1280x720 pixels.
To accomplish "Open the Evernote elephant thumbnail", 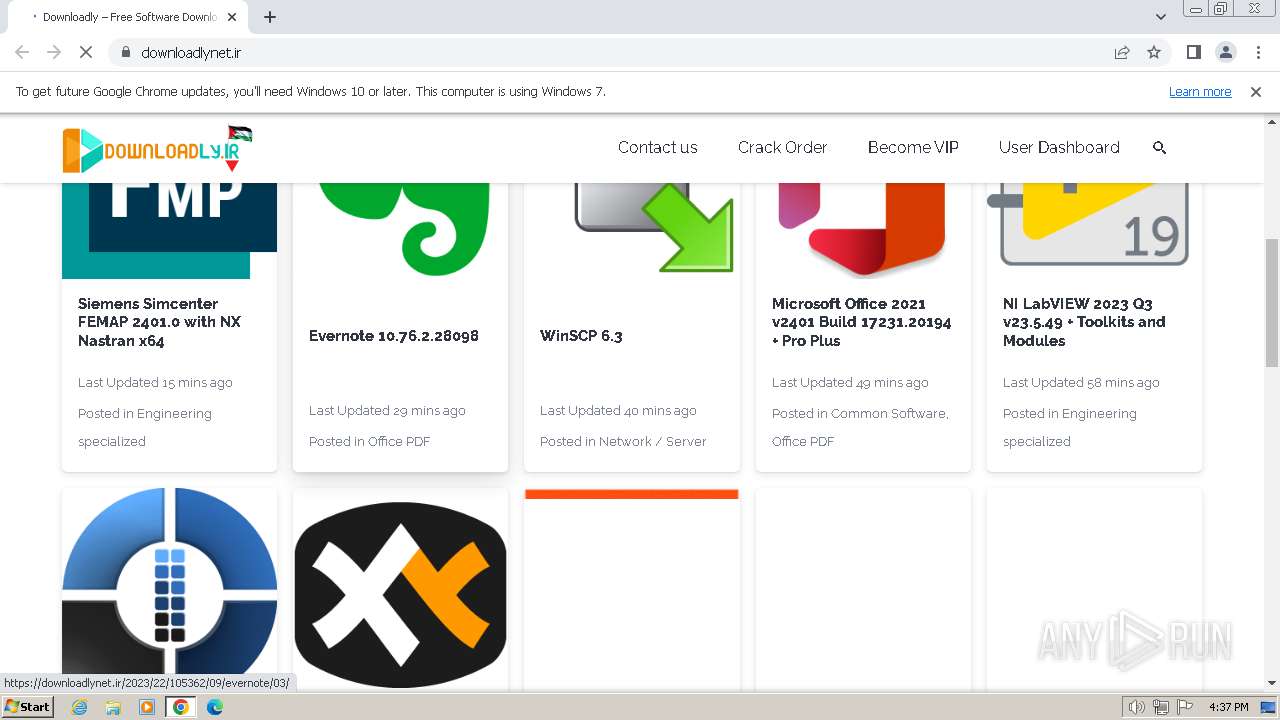I will [400, 230].
